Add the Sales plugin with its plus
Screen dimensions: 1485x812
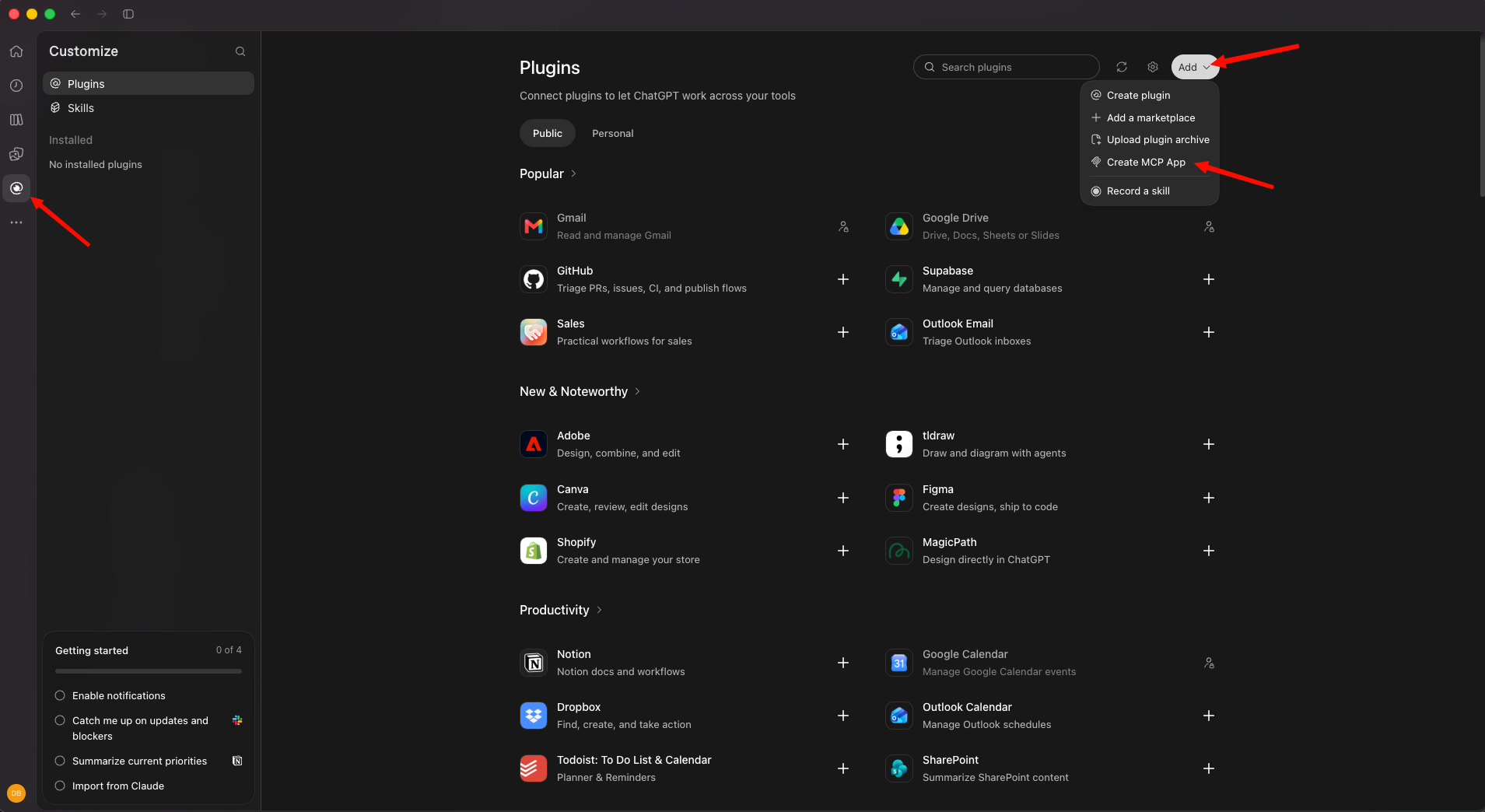pos(843,332)
